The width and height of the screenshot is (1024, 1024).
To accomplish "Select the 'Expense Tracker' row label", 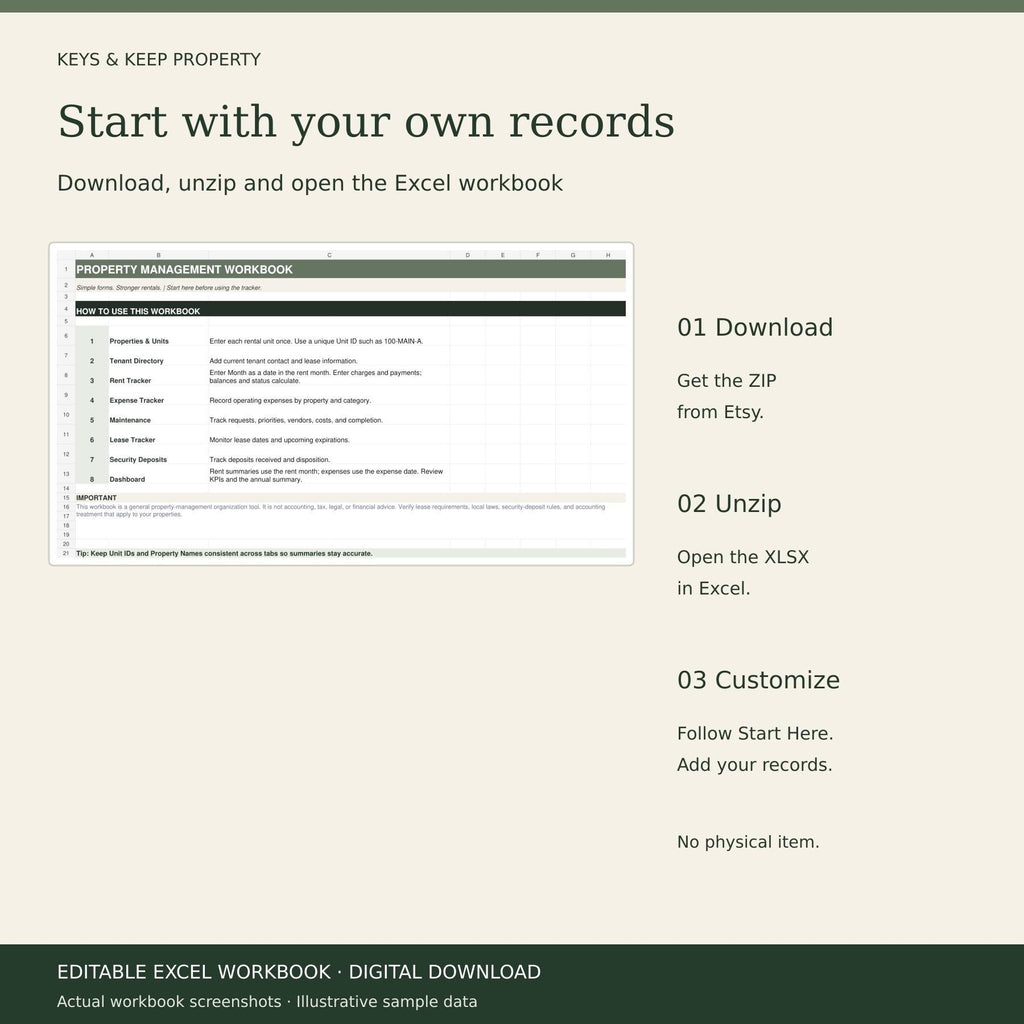I will pos(136,400).
